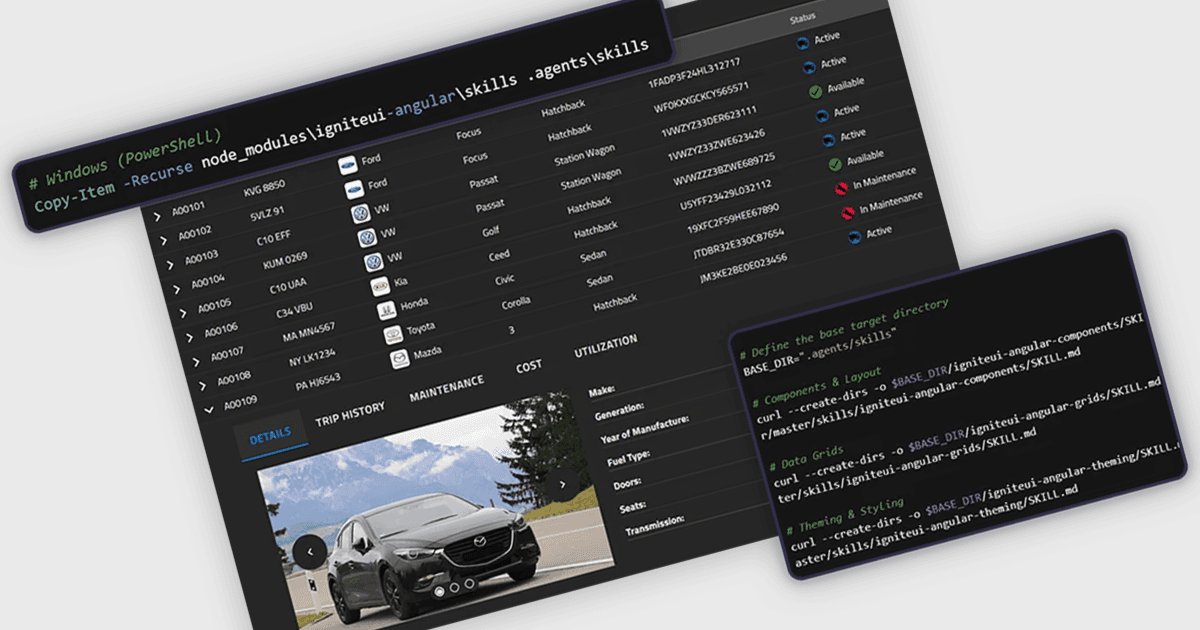
Task: Open the Details tab
Action: pos(270,435)
